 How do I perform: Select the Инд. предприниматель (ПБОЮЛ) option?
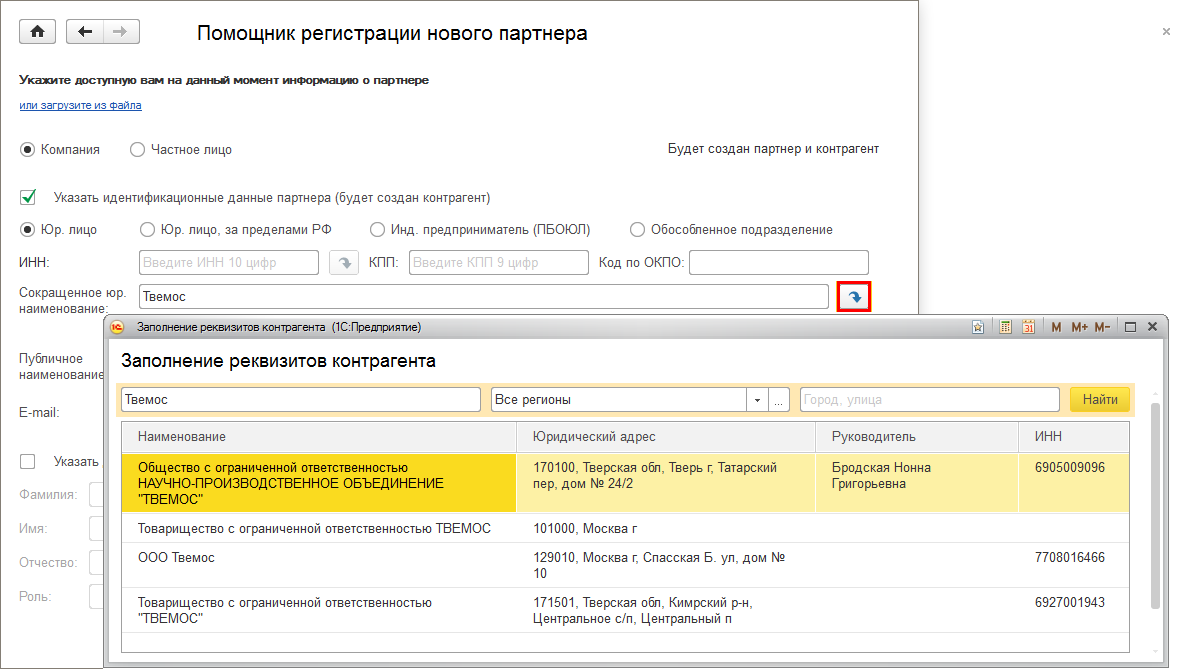pos(377,229)
